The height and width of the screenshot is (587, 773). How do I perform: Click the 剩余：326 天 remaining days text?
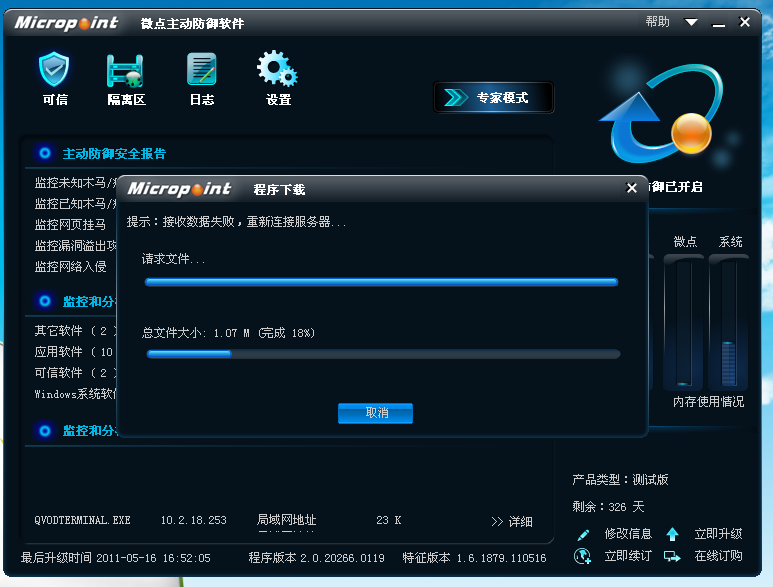pyautogui.click(x=608, y=507)
